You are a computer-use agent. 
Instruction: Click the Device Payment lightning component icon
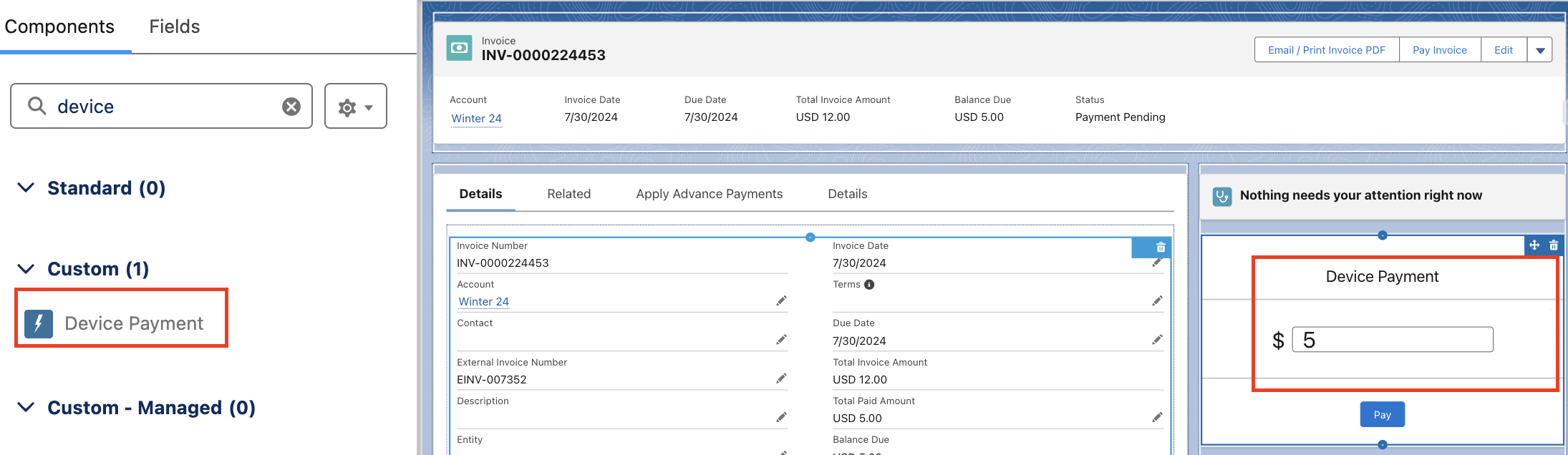coord(39,323)
